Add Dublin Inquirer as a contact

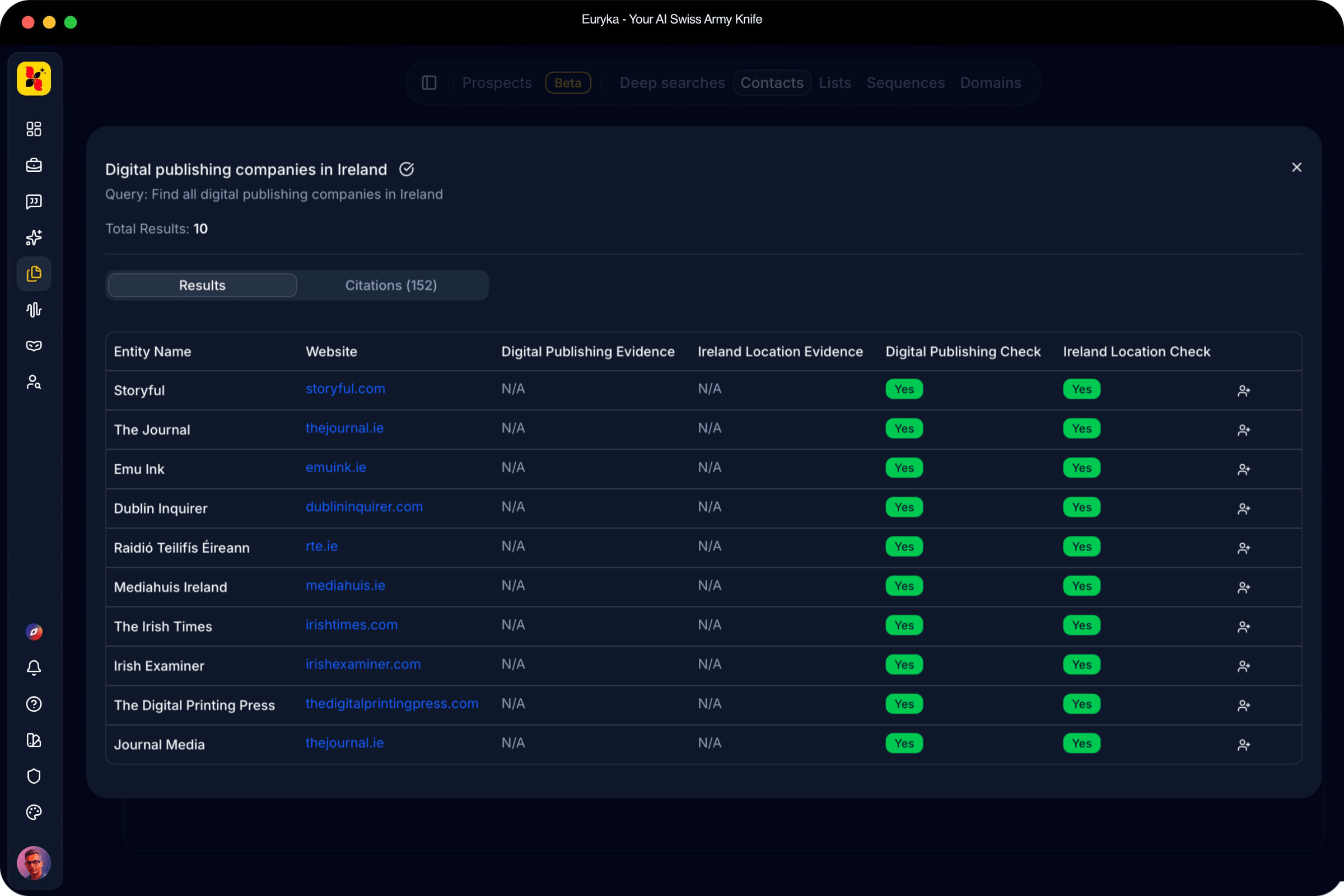[x=1244, y=508]
